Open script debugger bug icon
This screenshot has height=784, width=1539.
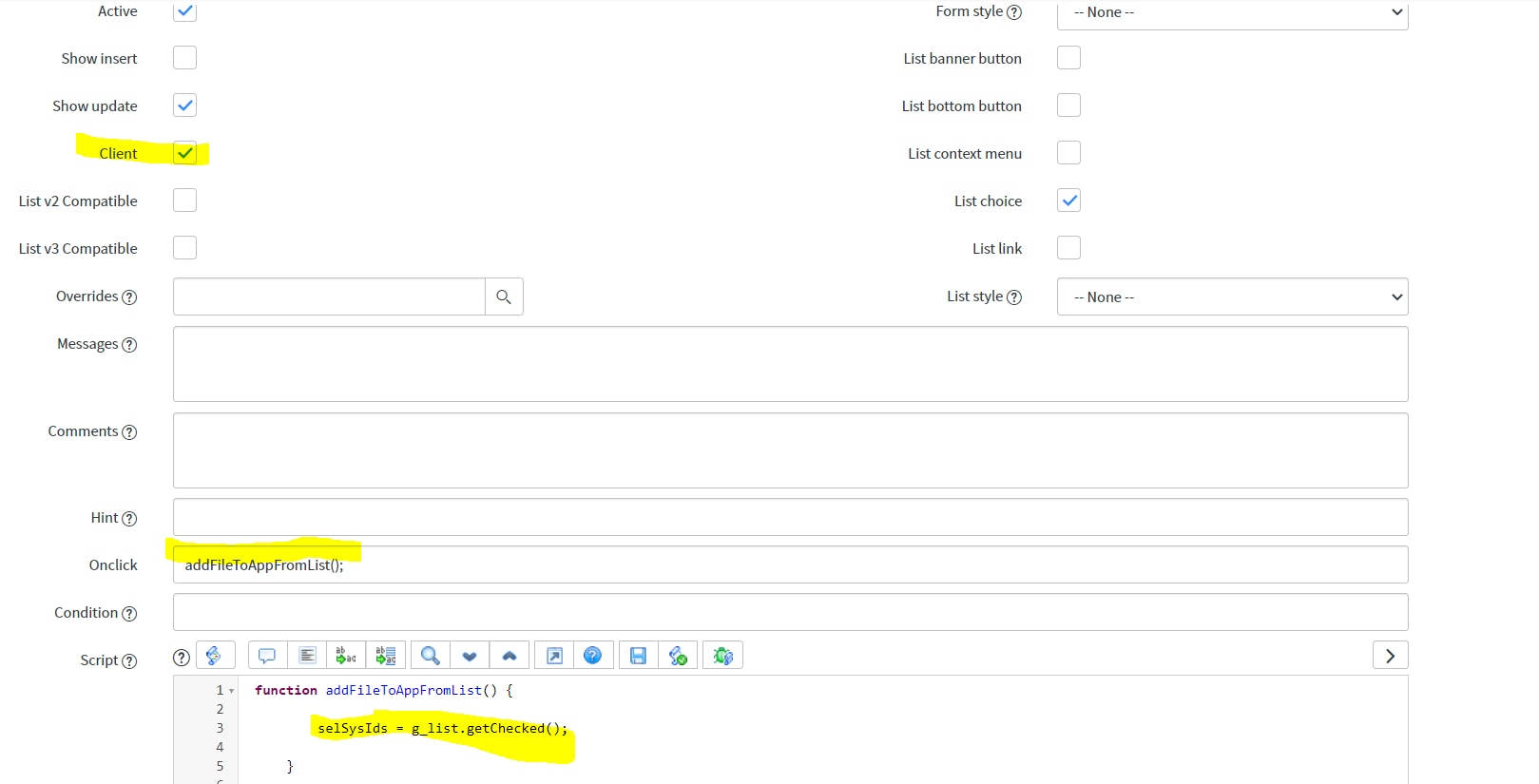pyautogui.click(x=722, y=656)
